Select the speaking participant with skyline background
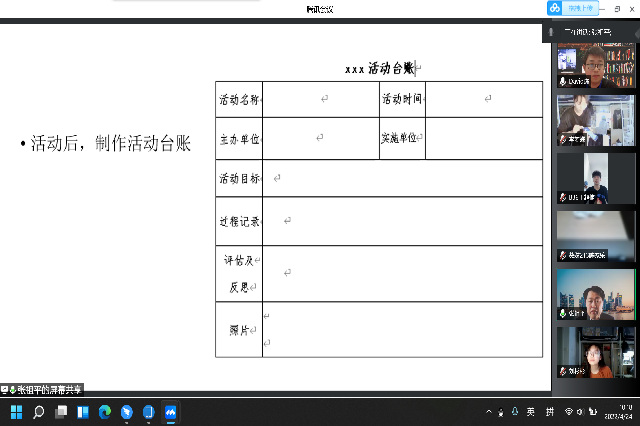The height and width of the screenshot is (426, 640). click(595, 295)
